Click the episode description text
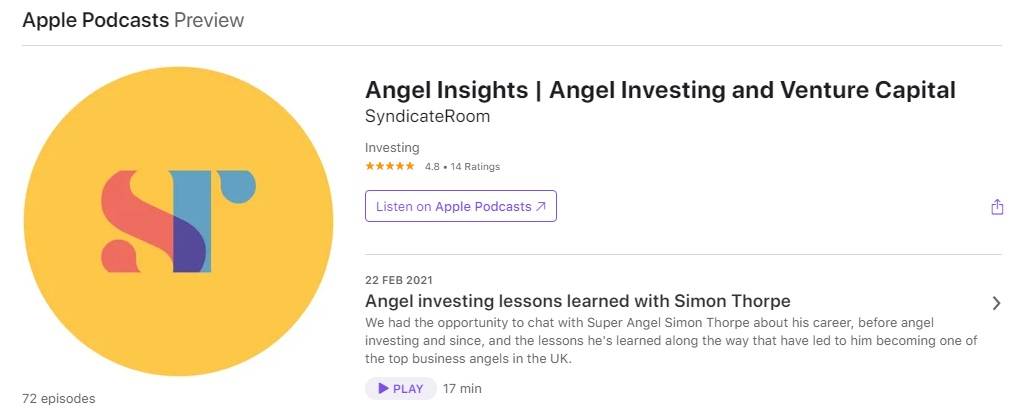The width and height of the screenshot is (1023, 416). pyautogui.click(x=670, y=341)
